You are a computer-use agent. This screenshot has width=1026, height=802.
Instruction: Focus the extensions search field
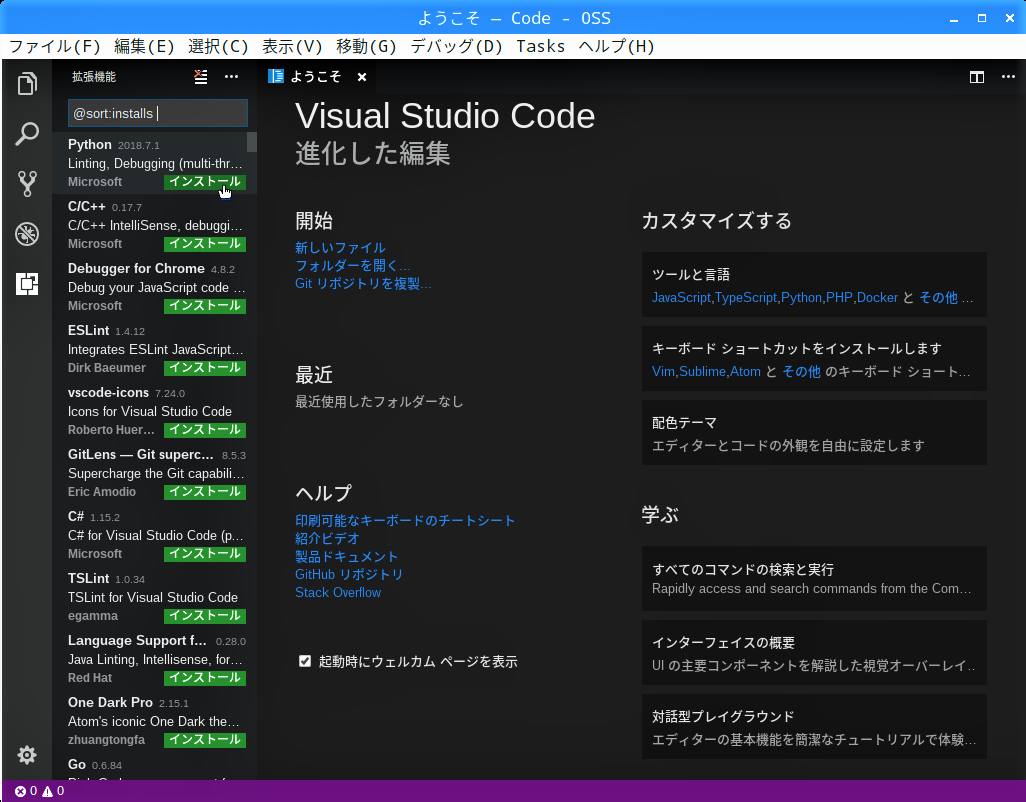click(x=158, y=113)
